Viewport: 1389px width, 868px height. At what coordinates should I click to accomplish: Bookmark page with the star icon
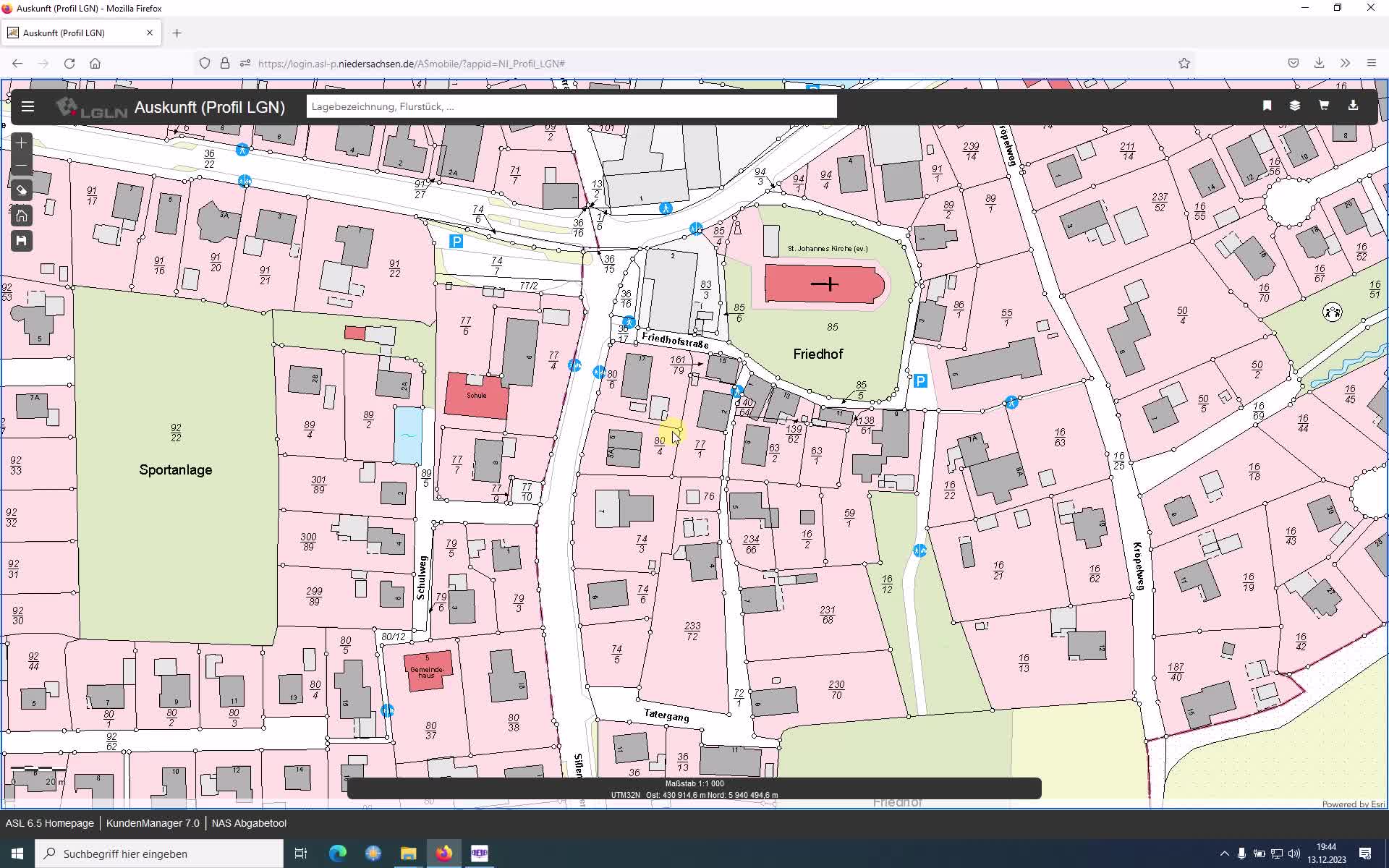(x=1184, y=64)
